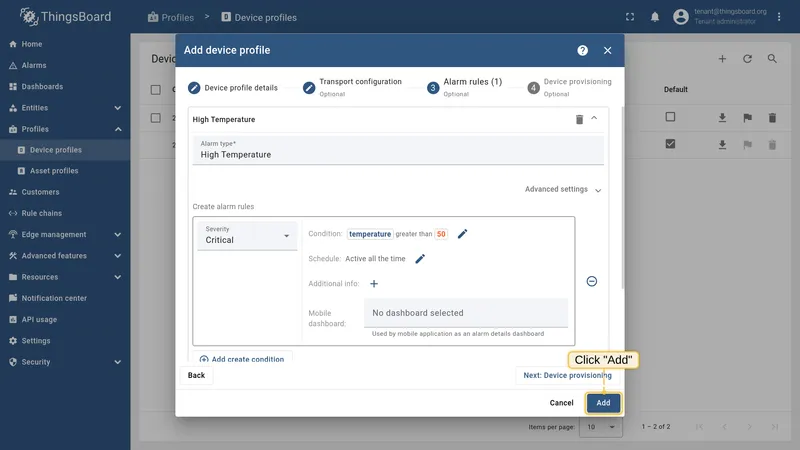
Task: Export the second row device profile
Action: [x=722, y=145]
